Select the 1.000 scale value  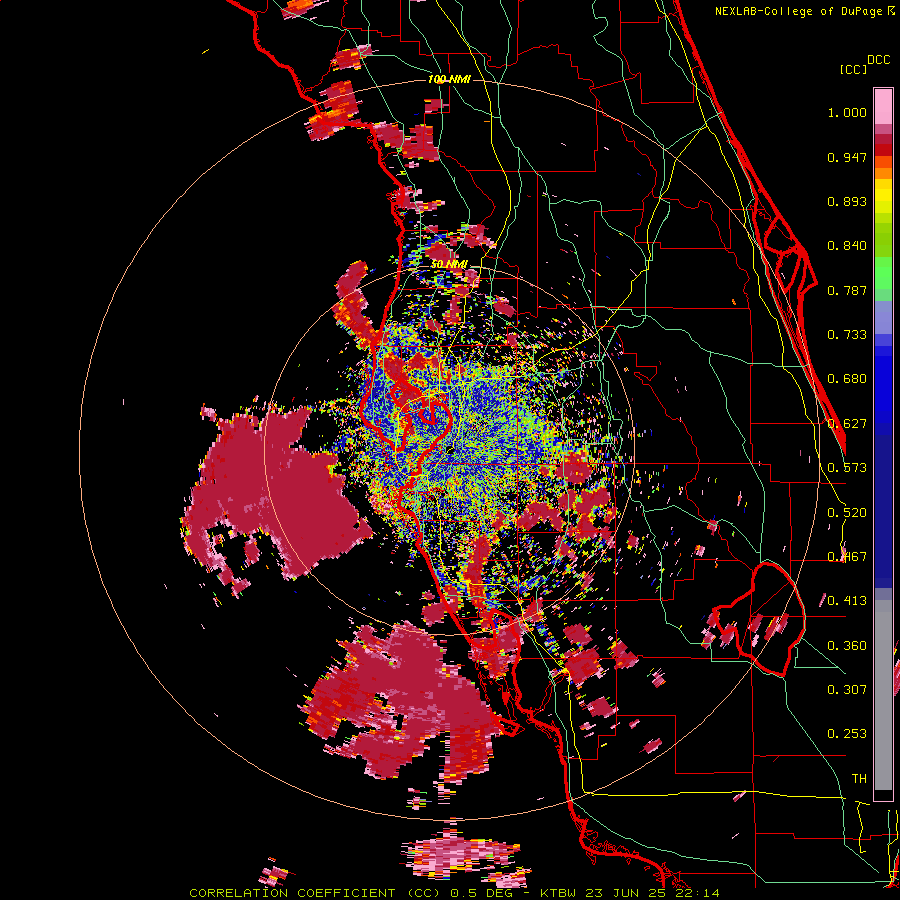click(847, 112)
